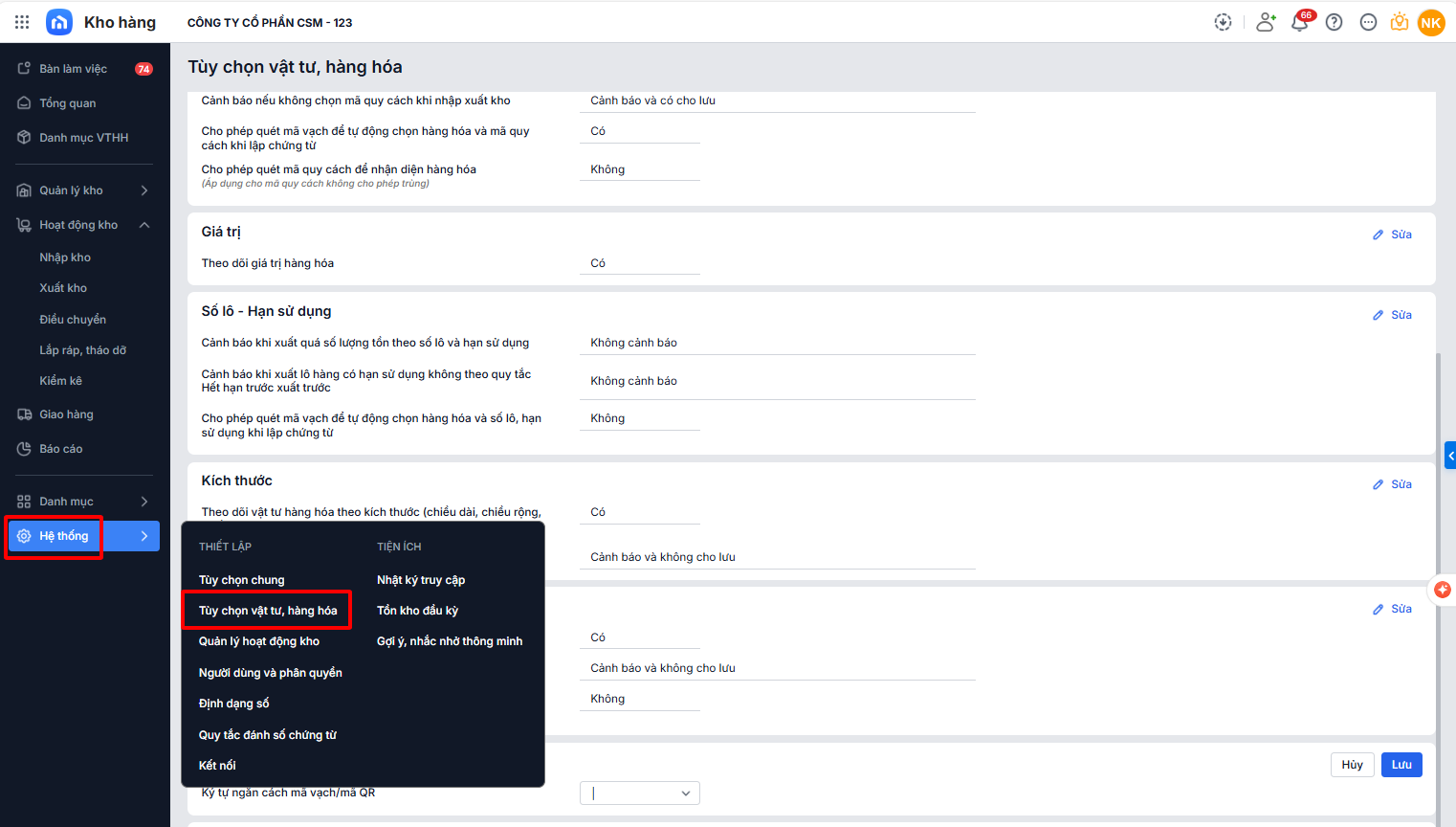The image size is (1456, 827).
Task: Click the Kho hàng home logo
Action: 59,22
